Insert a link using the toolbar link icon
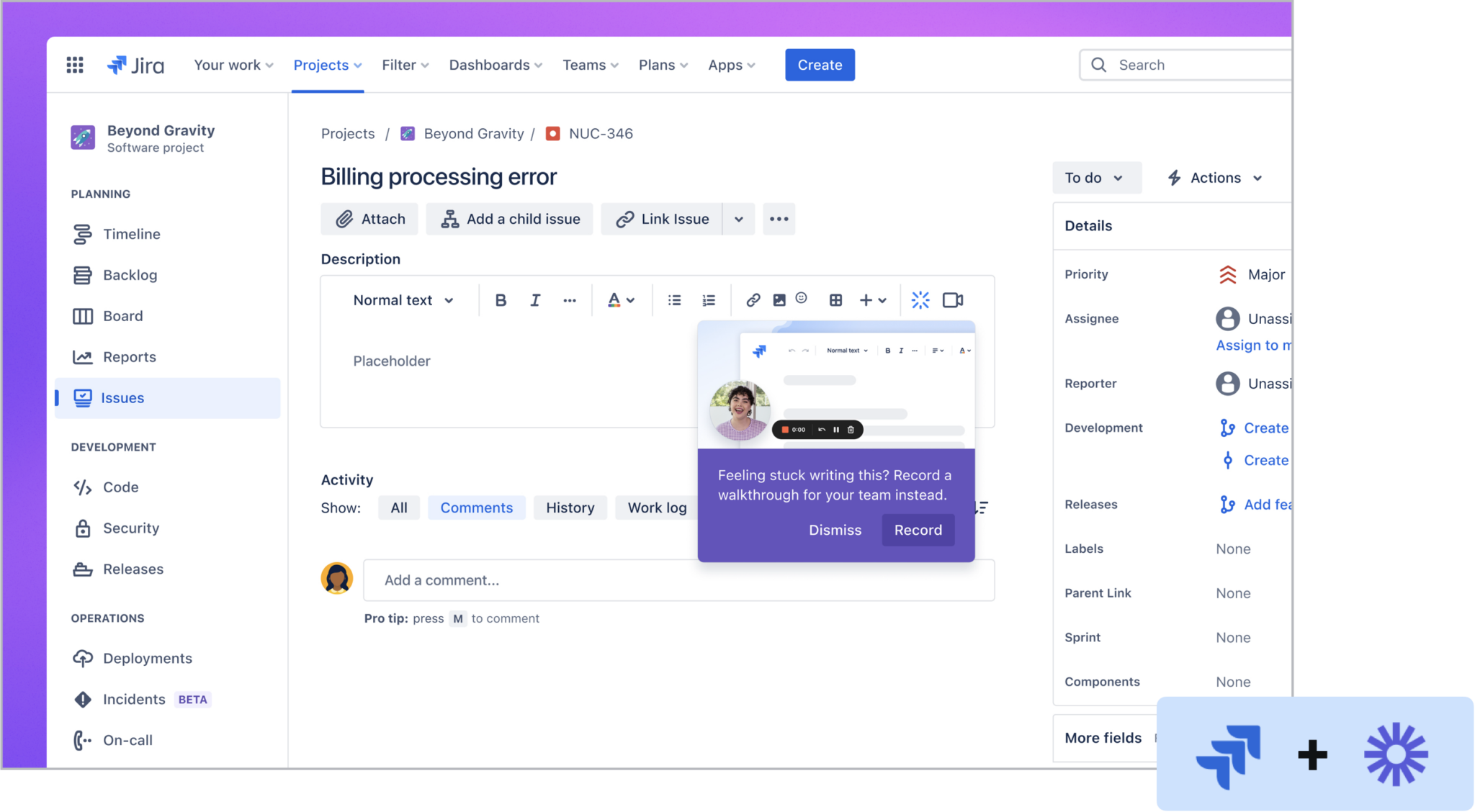The height and width of the screenshot is (812, 1475). [753, 300]
